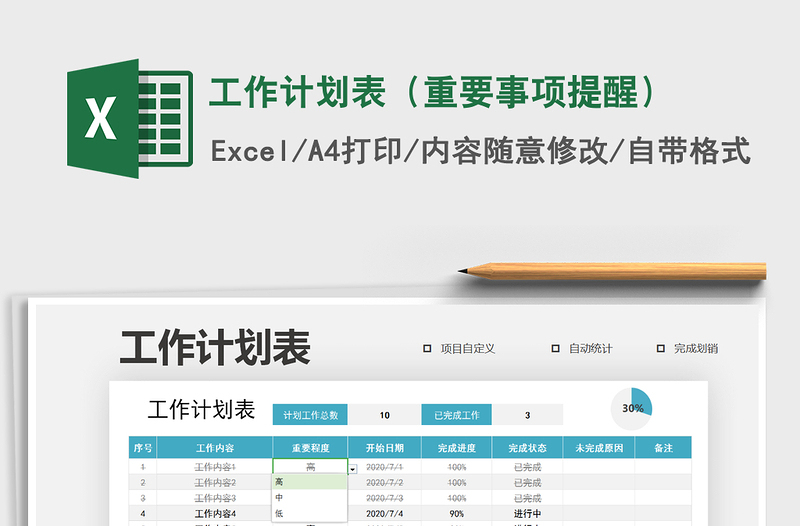Choose 中 from the importance dropdown list

coord(310,497)
